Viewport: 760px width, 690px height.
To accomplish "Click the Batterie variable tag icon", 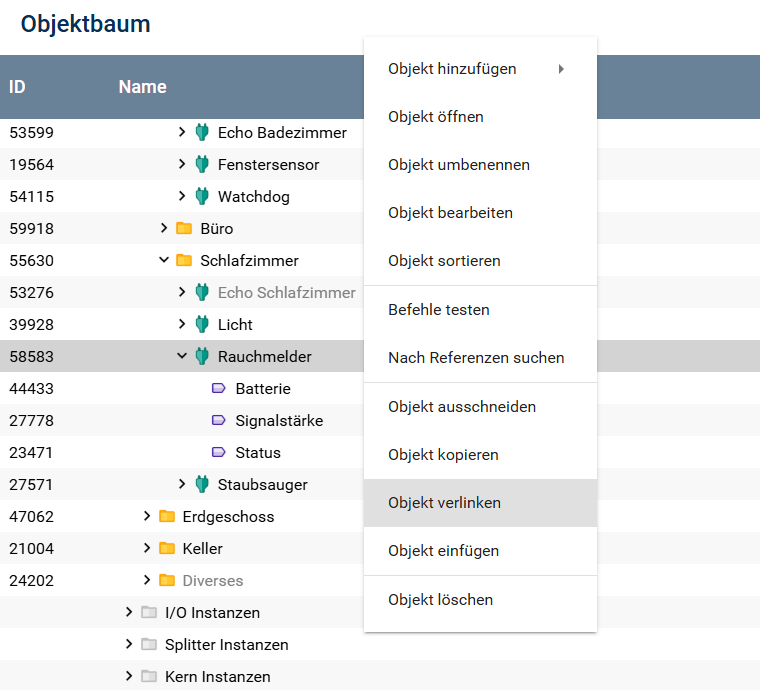I will click(x=219, y=388).
